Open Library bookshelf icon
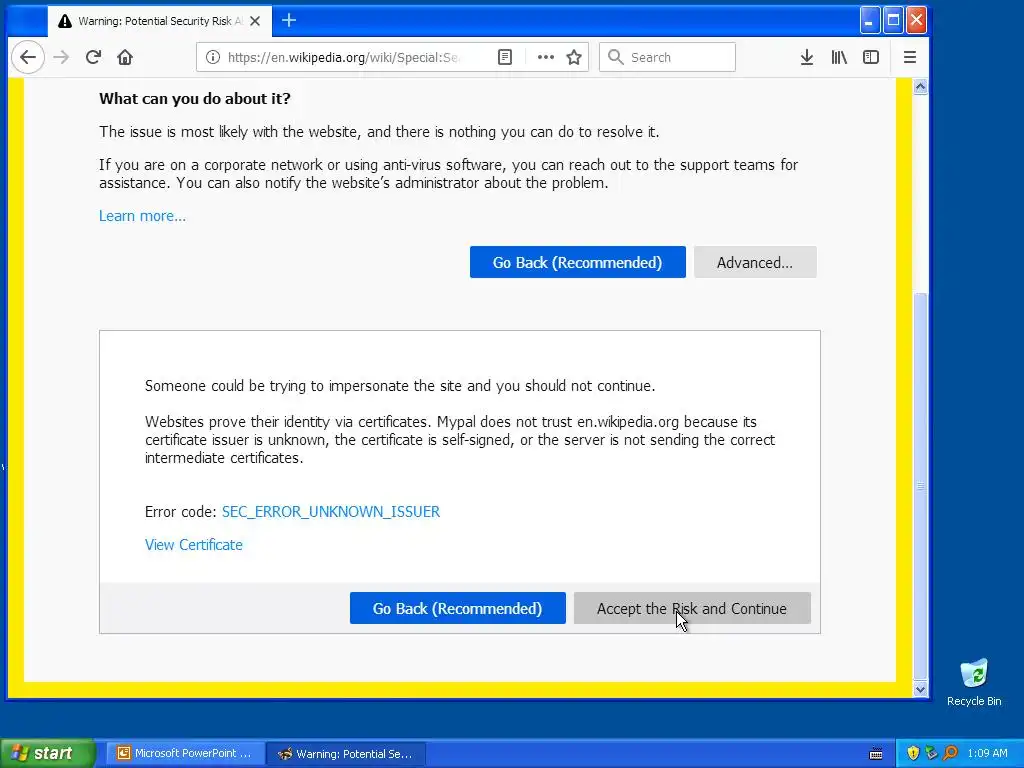The width and height of the screenshot is (1024, 768). (839, 57)
